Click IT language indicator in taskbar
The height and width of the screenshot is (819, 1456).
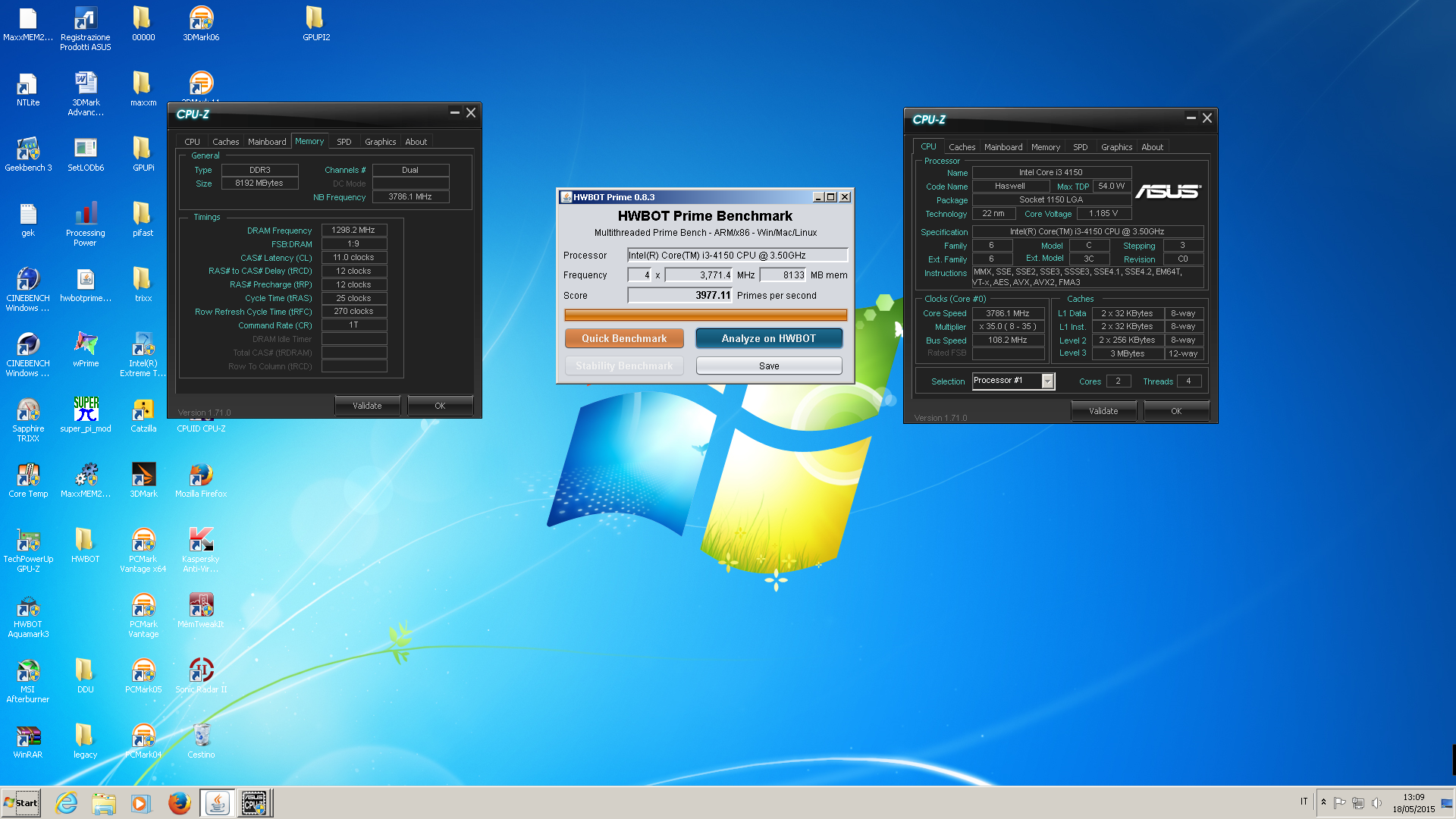(1304, 802)
